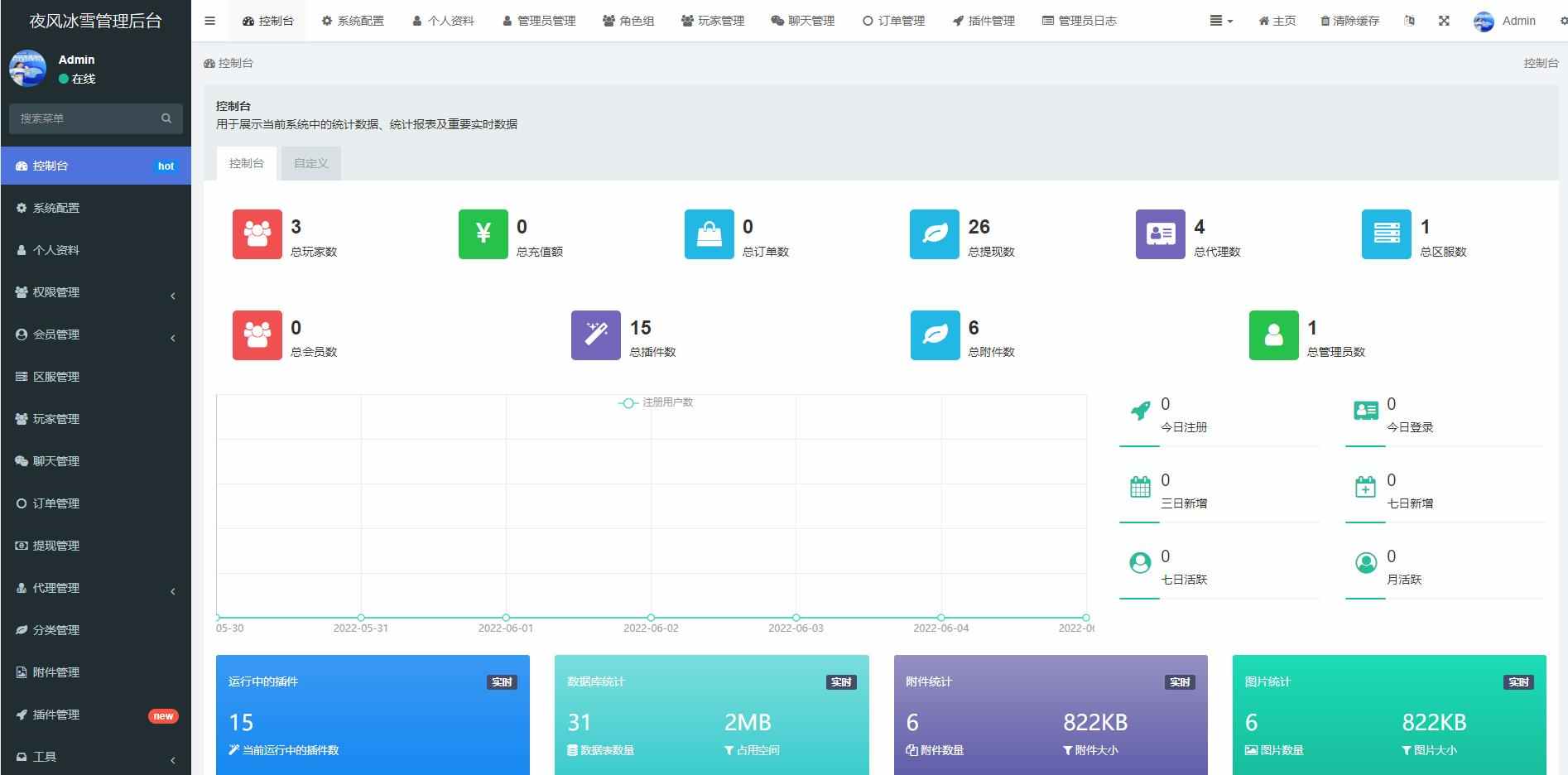Click the ID card icon for 今日登录
The image size is (1568, 775).
click(x=1366, y=411)
